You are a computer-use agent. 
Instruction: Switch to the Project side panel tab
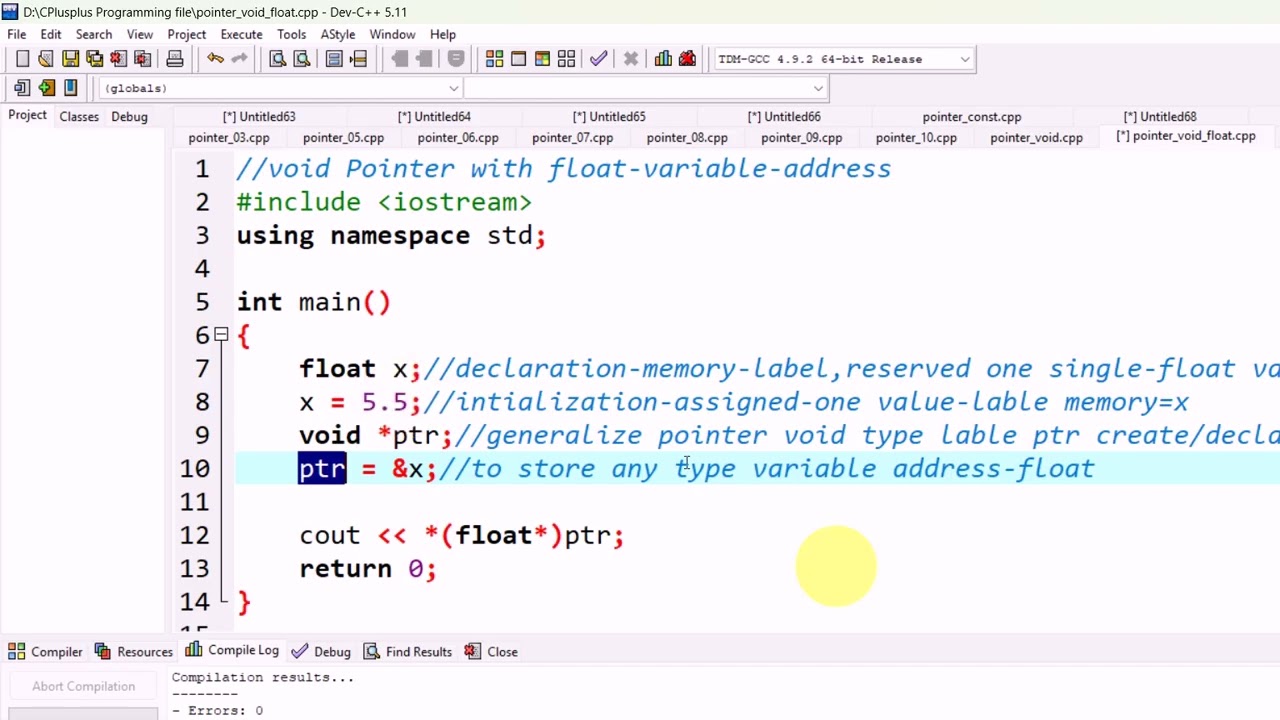coord(27,116)
